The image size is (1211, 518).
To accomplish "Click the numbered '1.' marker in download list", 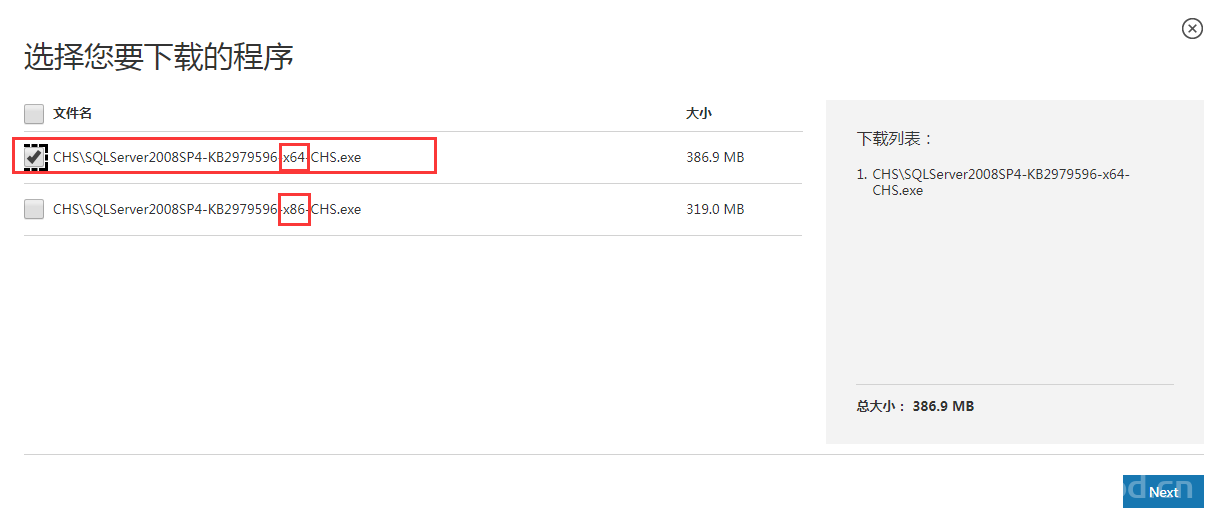I will (862, 174).
